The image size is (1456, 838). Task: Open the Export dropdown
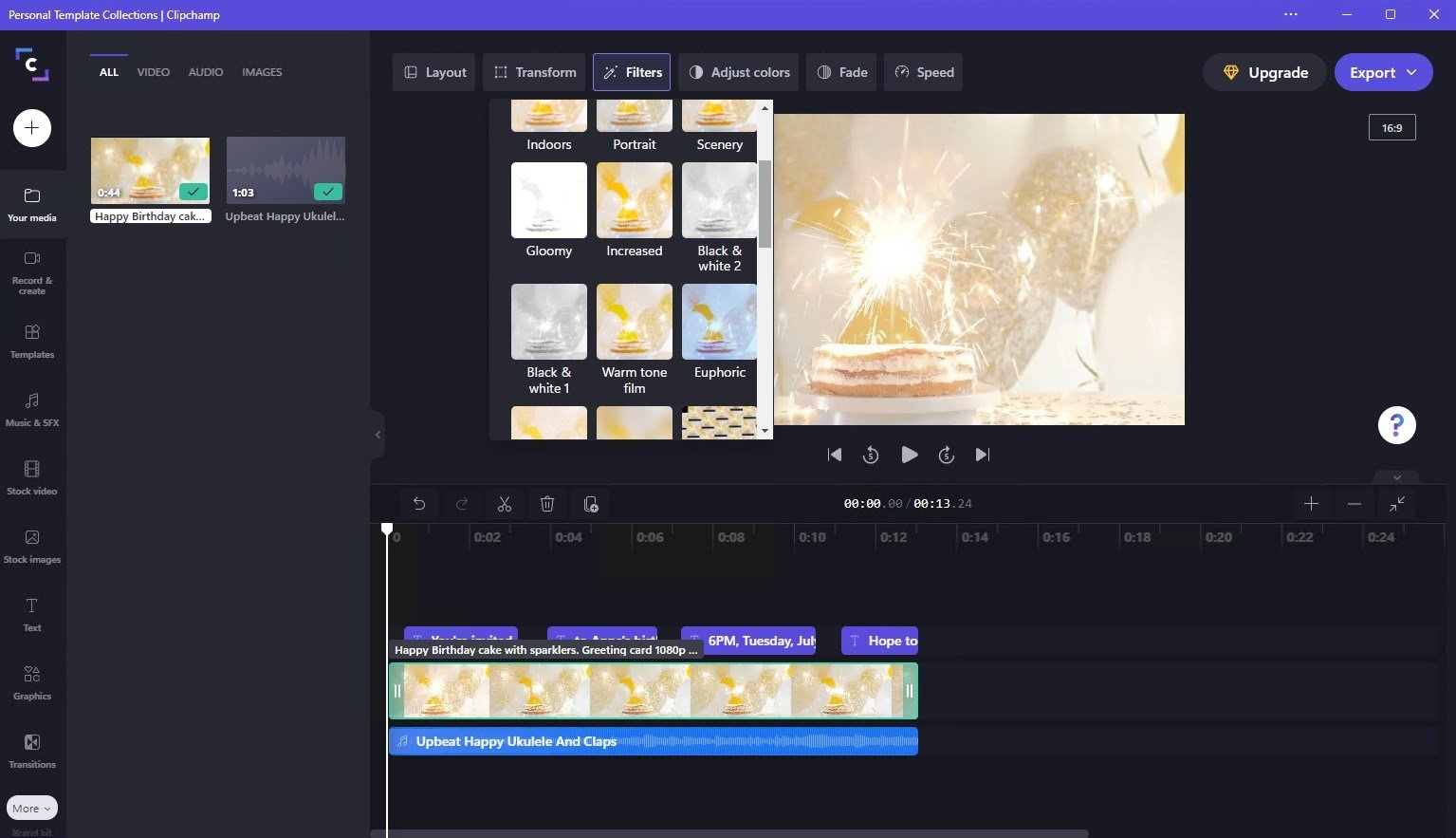point(1383,72)
